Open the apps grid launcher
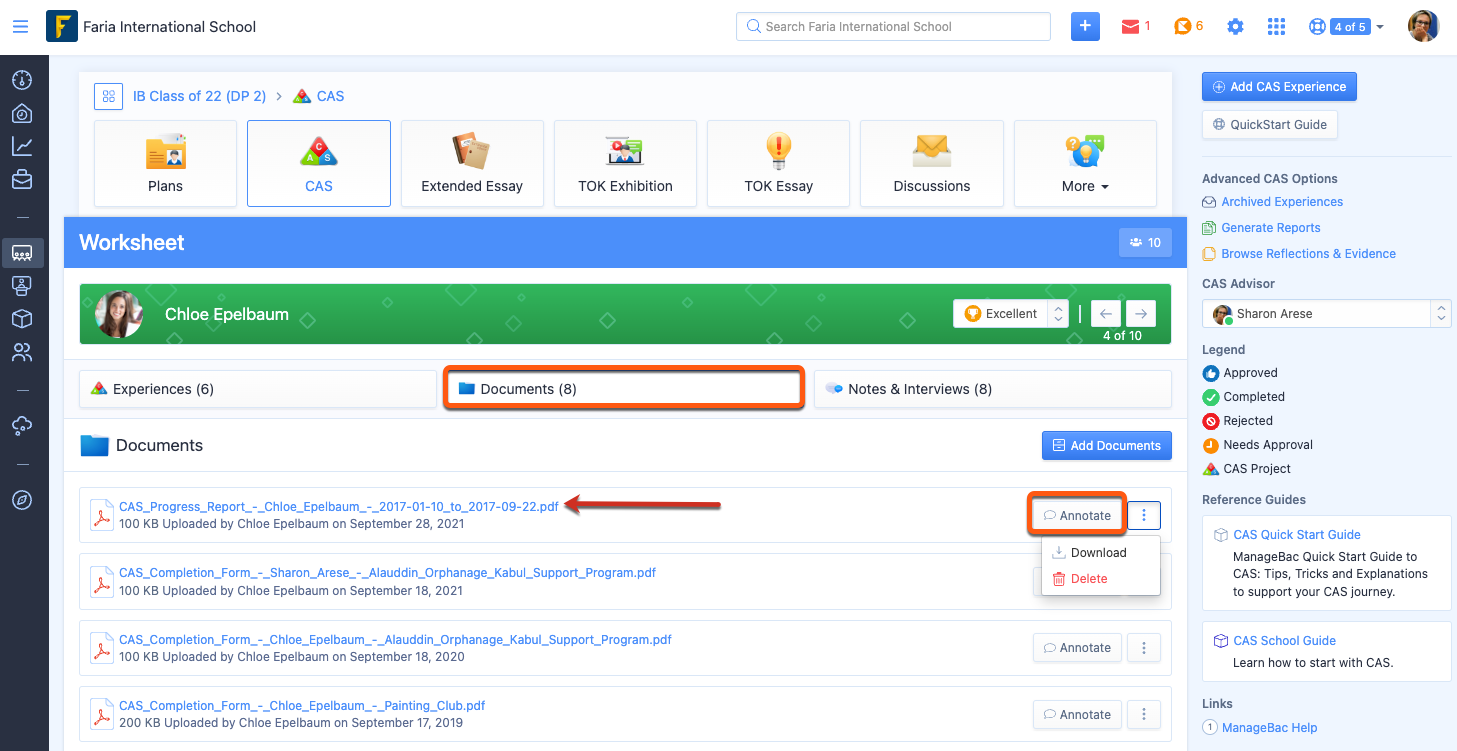This screenshot has width=1457, height=751. click(1276, 27)
